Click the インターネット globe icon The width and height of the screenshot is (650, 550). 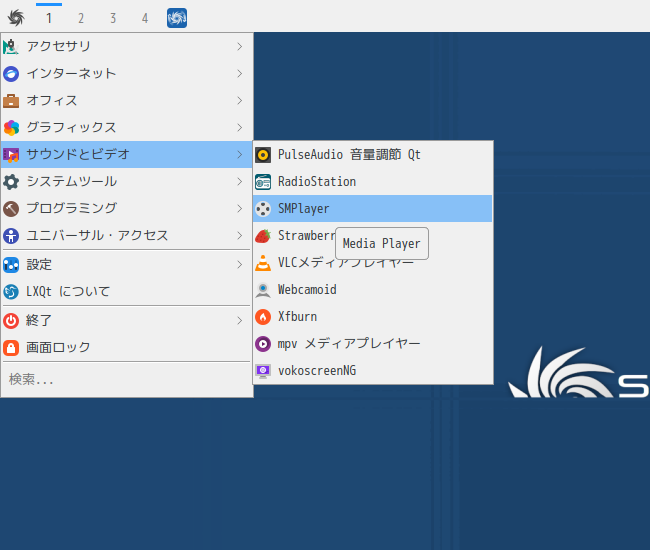click(11, 74)
